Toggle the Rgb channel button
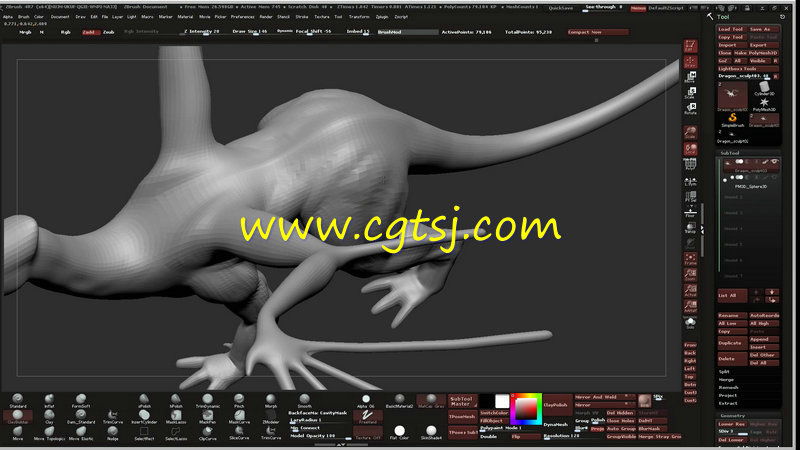The image size is (800, 450). tap(65, 32)
